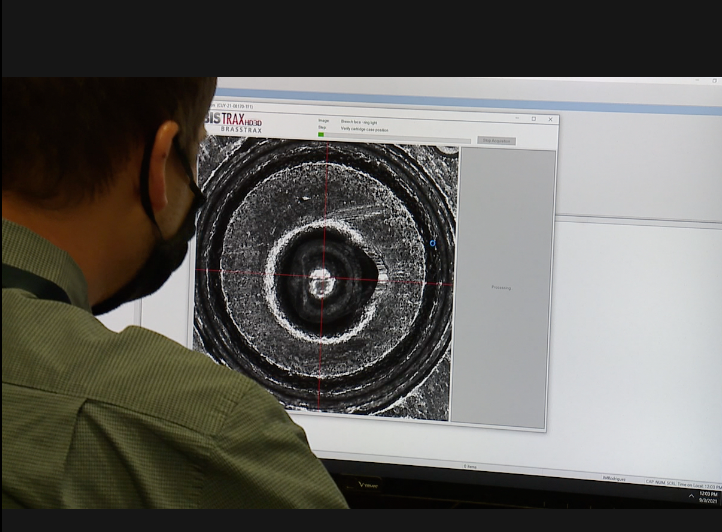Click the 8/3/2021 date in system tray
The height and width of the screenshot is (532, 722).
click(x=710, y=500)
